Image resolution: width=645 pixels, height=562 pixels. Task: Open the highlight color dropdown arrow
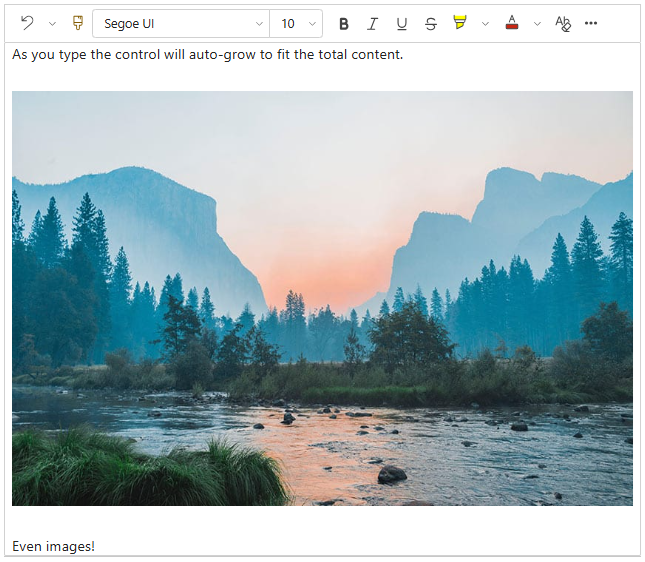coord(485,24)
